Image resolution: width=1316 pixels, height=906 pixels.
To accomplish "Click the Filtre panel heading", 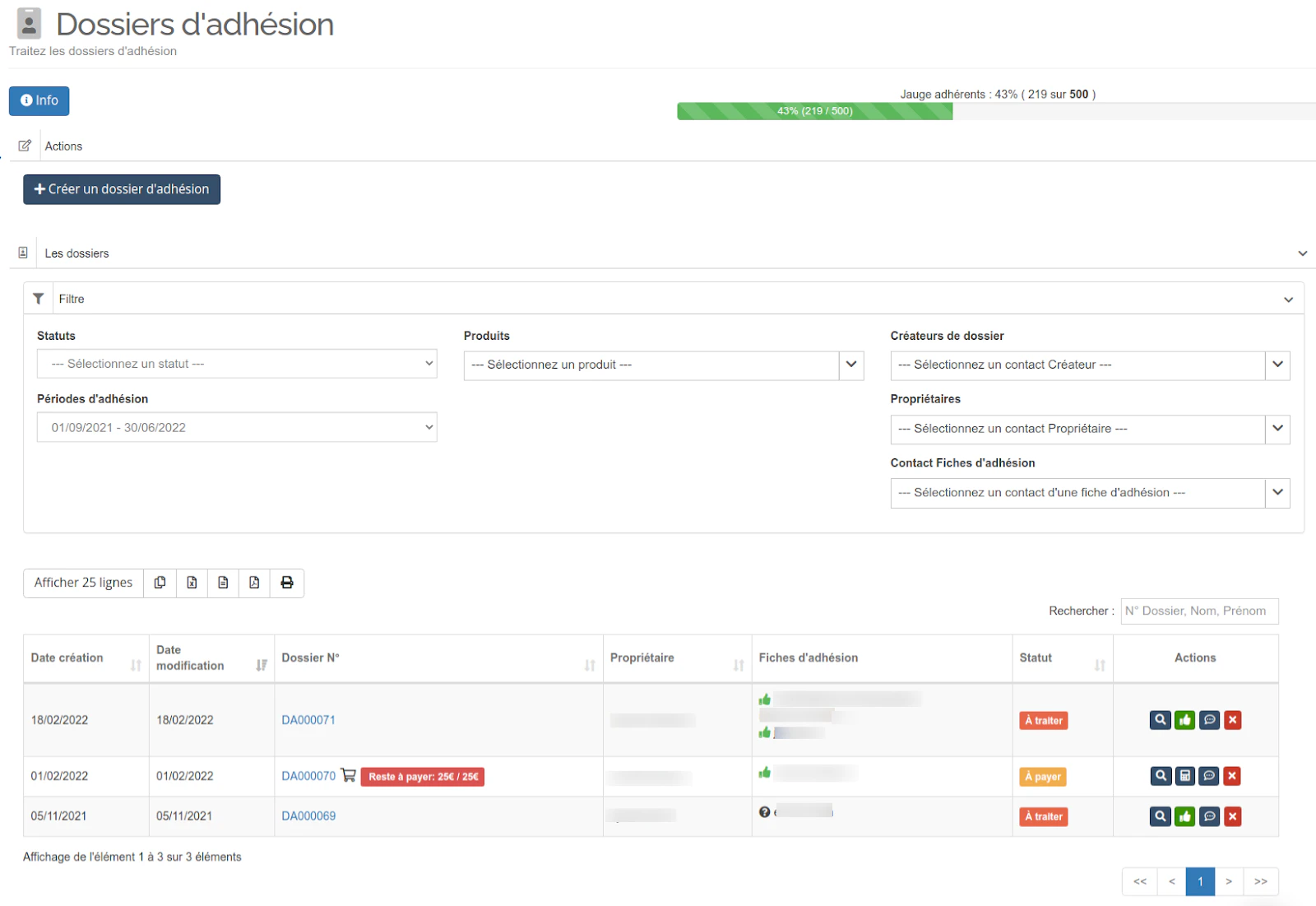I will pyautogui.click(x=72, y=299).
